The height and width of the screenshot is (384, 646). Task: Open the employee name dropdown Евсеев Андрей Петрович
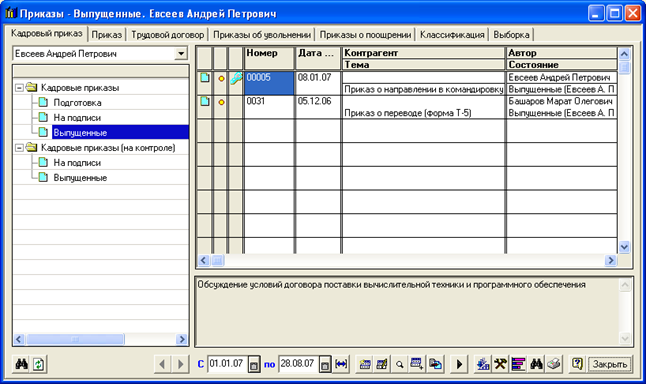180,54
